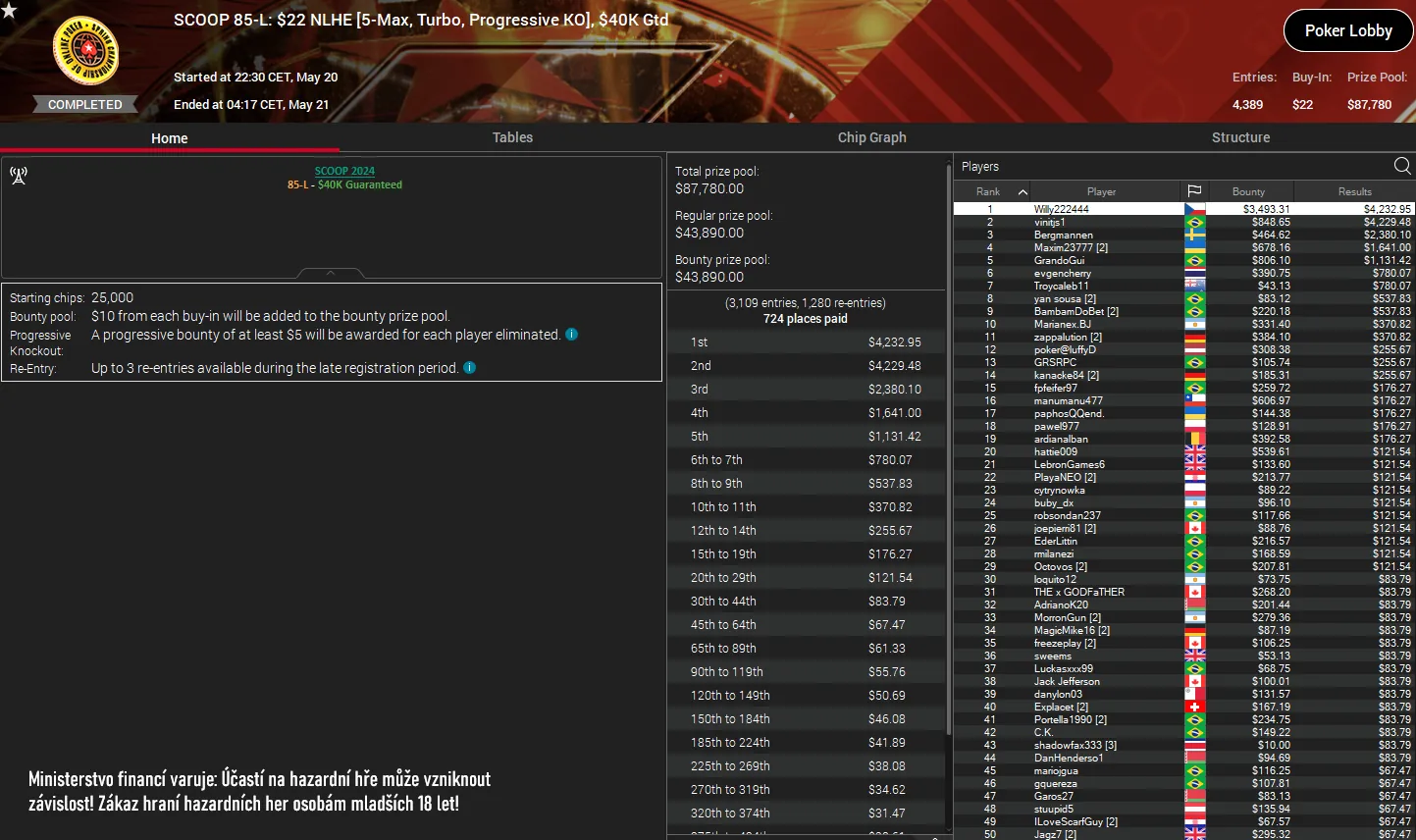
Task: Click the Total prize pool $87,780.00 value
Action: [709, 188]
